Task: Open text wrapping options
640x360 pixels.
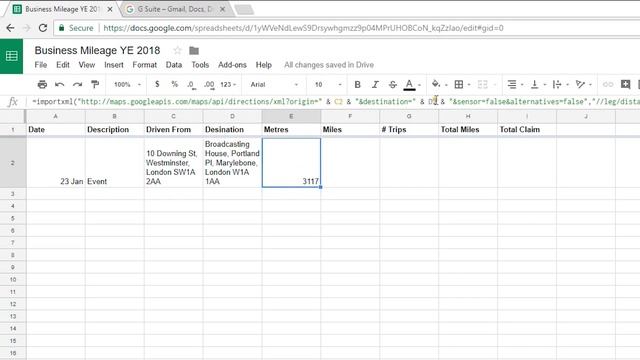Action: pos(557,84)
